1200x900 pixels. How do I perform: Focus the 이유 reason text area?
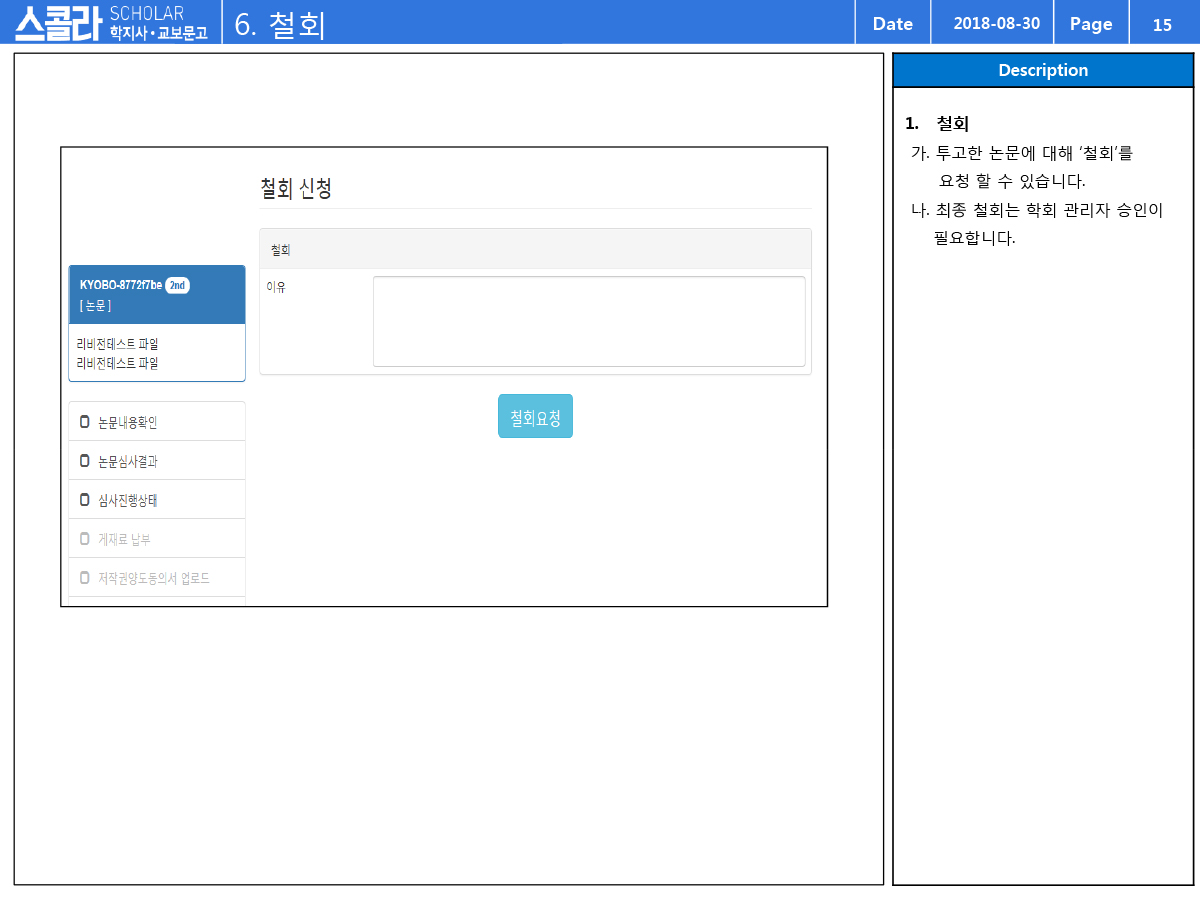click(588, 321)
